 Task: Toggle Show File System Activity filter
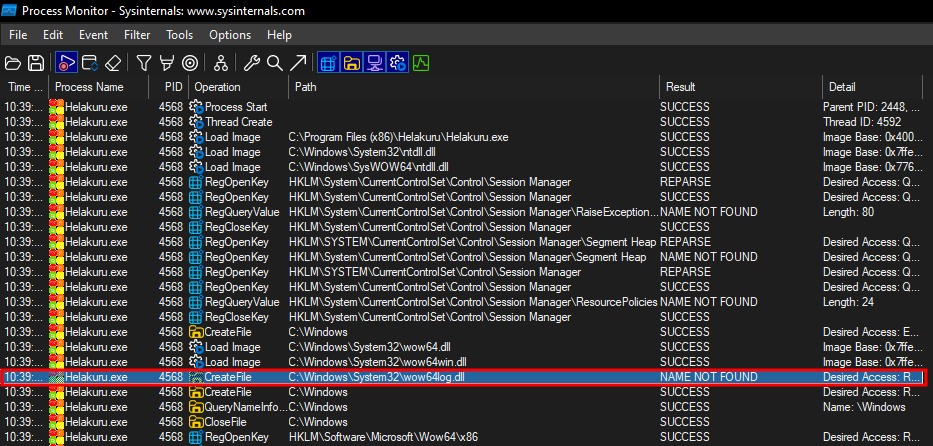click(352, 62)
